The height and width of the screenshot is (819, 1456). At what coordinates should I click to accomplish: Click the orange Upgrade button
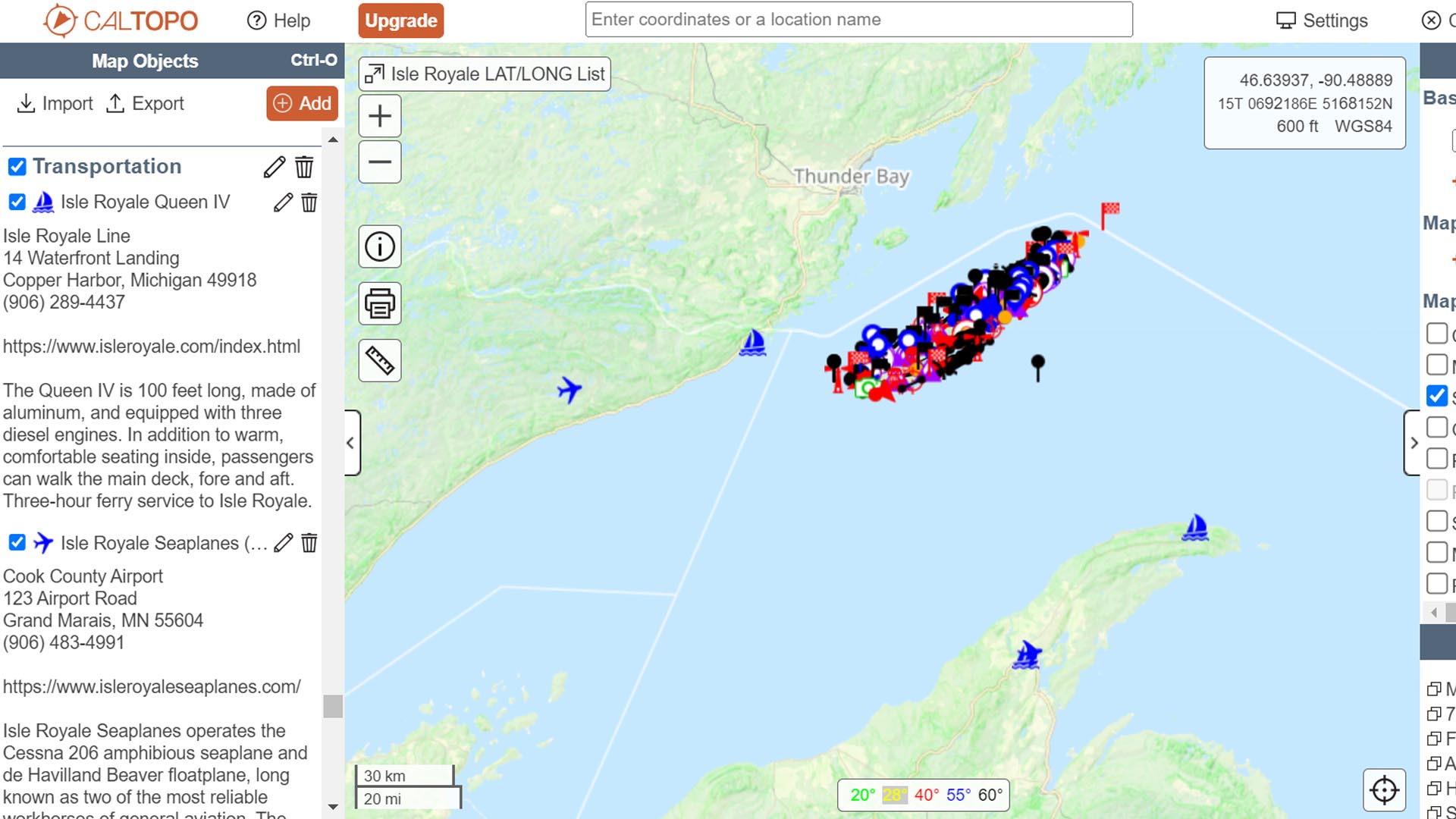(x=400, y=20)
